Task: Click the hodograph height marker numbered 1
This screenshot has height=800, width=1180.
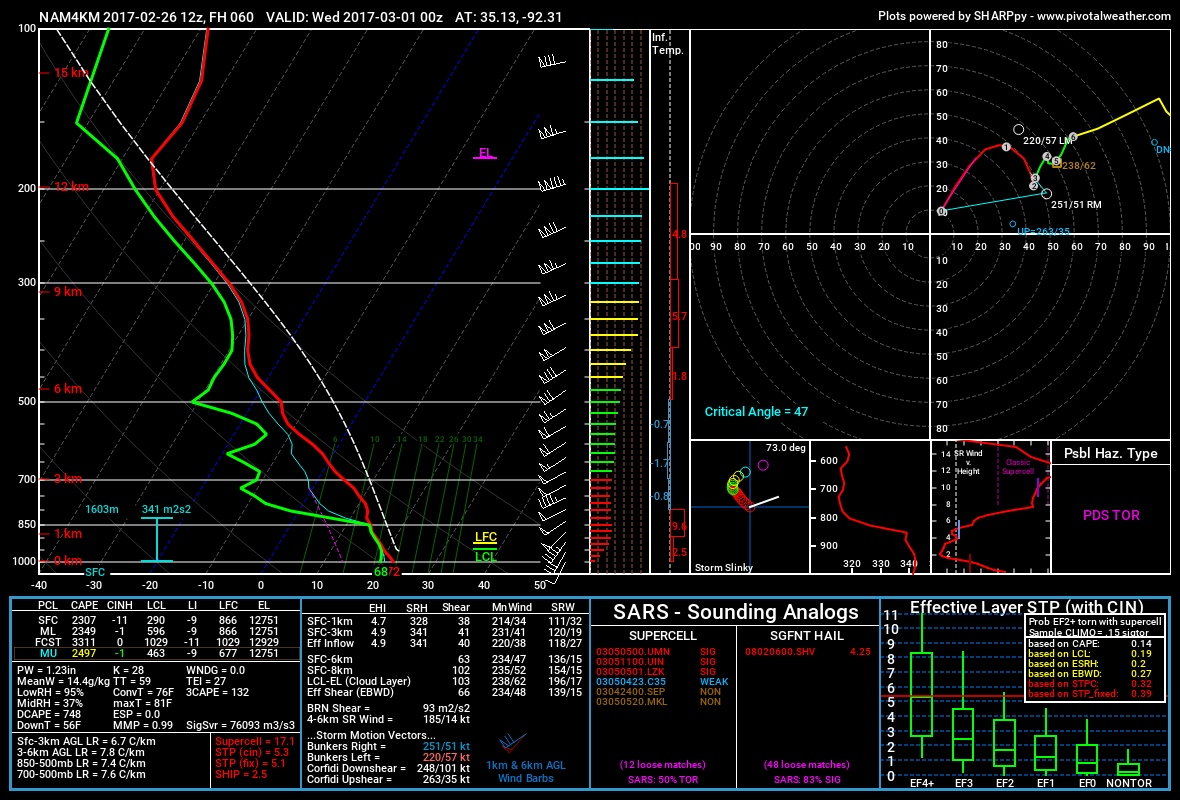Action: 1006,147
